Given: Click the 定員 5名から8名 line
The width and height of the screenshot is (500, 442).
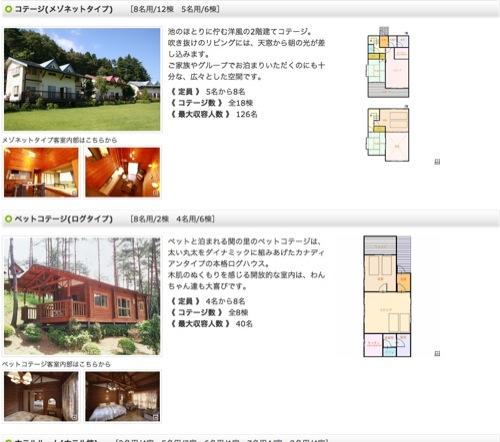Looking at the screenshot, I should click(x=208, y=92).
